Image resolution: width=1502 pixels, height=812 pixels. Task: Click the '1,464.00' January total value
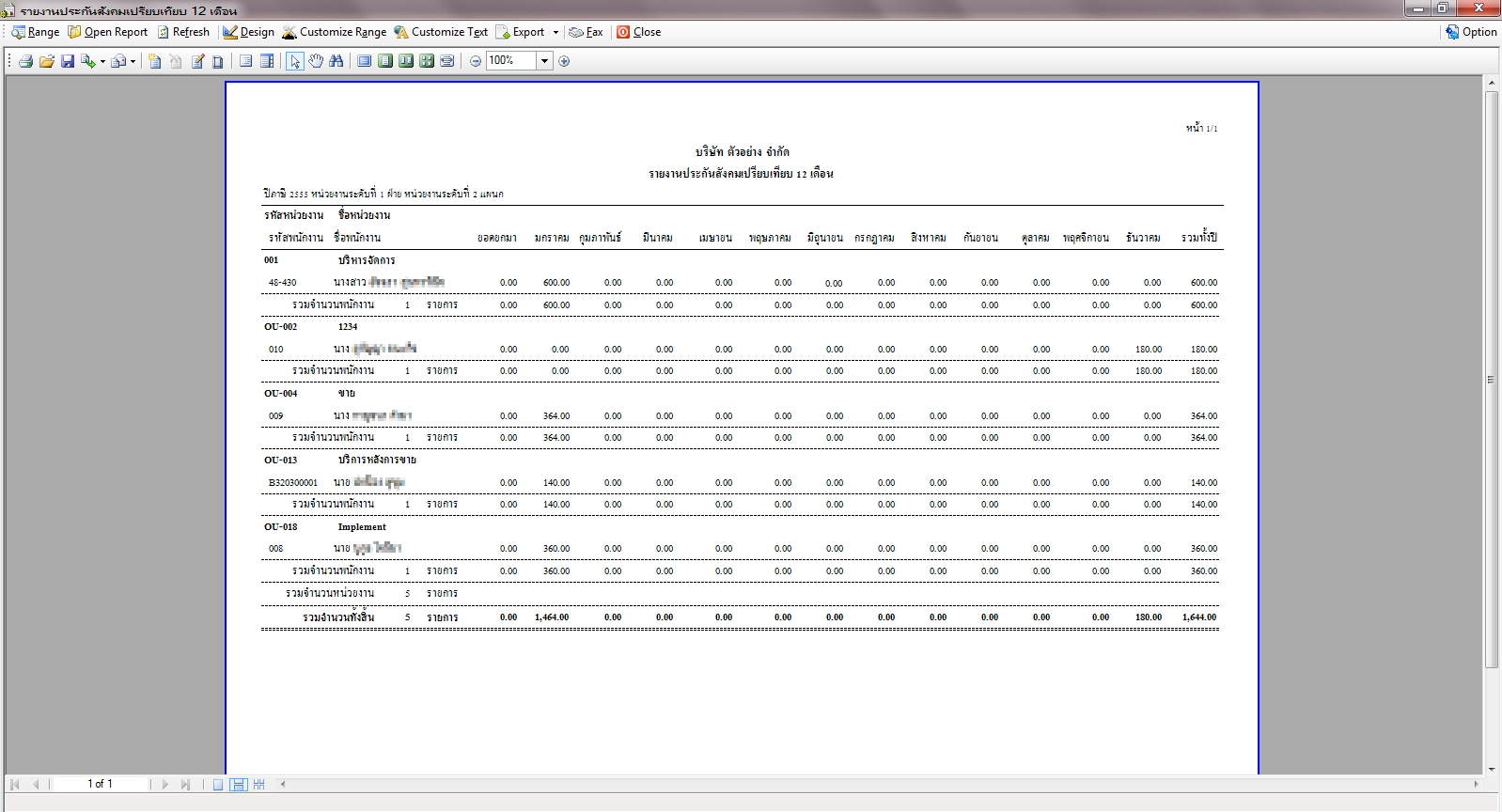[552, 617]
